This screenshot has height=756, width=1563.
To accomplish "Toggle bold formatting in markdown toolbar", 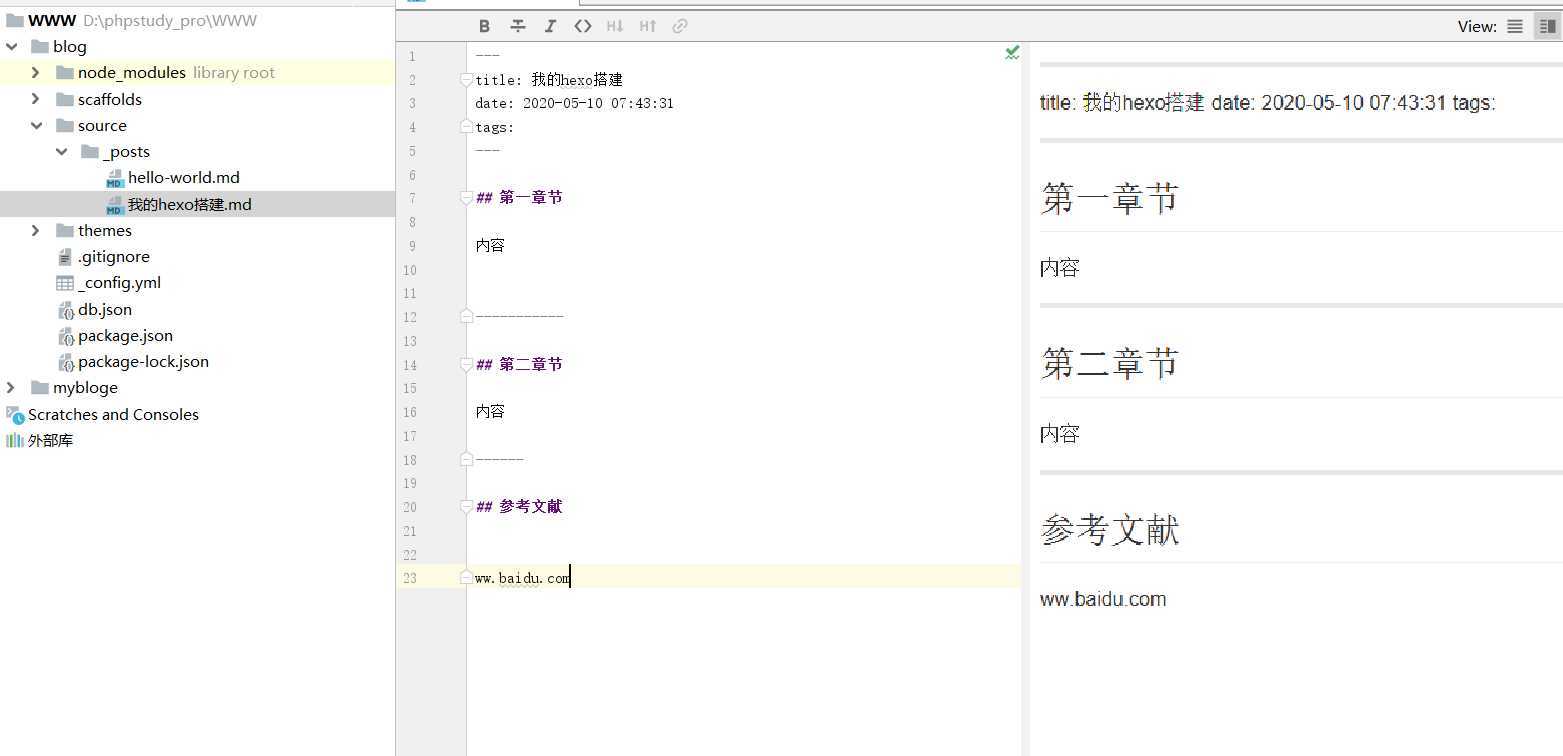I will (485, 26).
